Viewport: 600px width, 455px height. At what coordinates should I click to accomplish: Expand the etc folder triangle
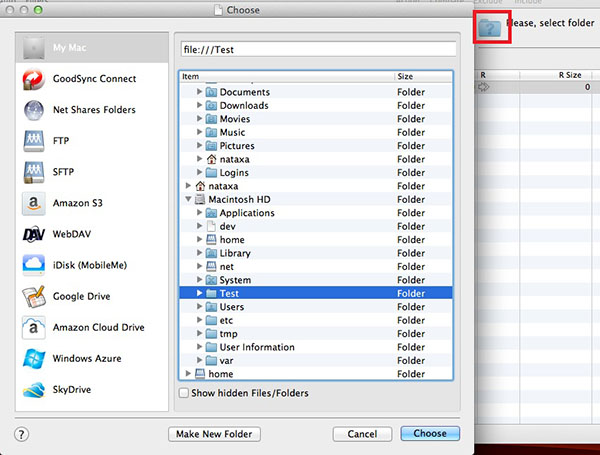pyautogui.click(x=199, y=320)
